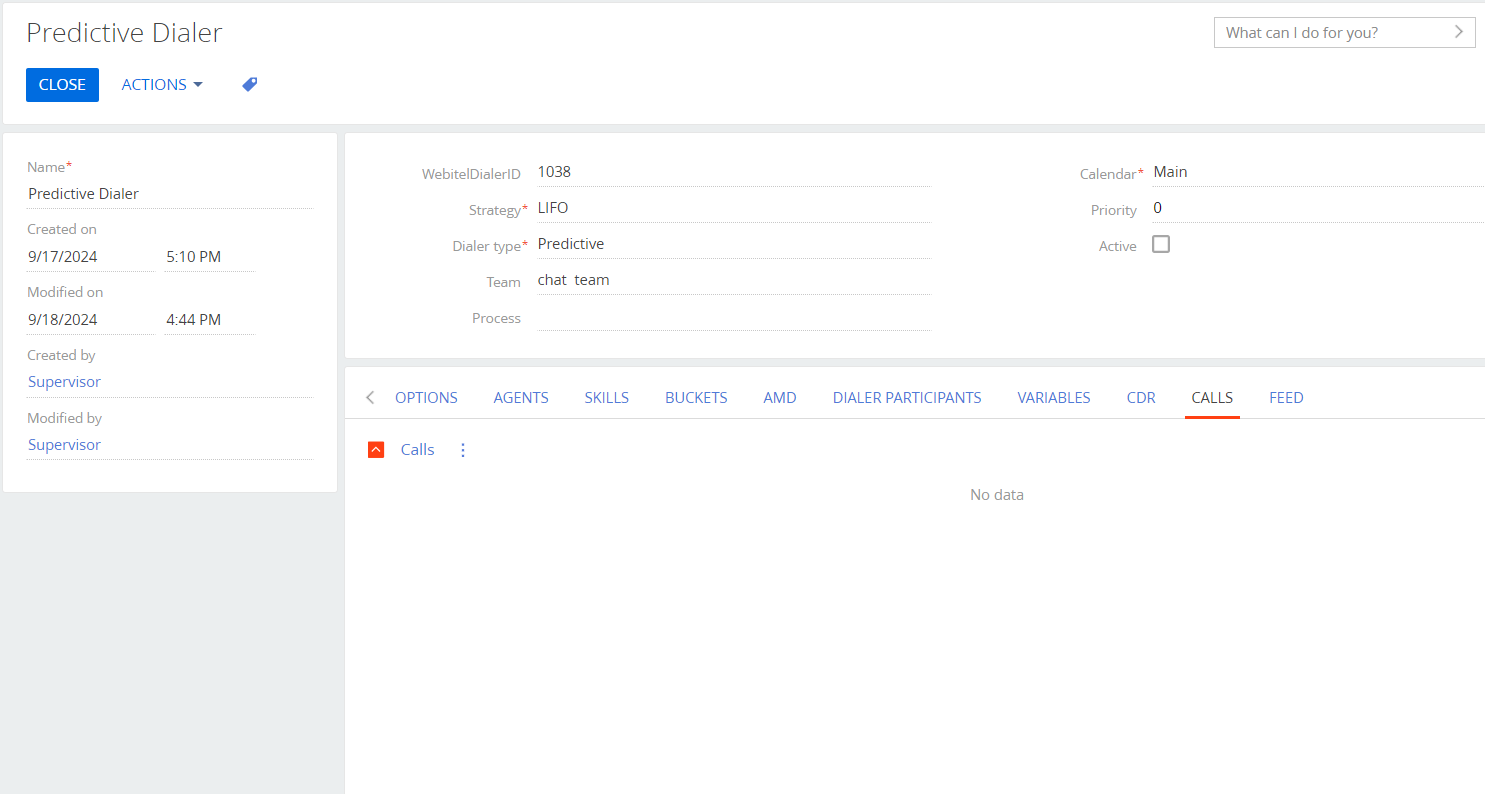
Task: Open the CDR tab
Action: [x=1141, y=398]
